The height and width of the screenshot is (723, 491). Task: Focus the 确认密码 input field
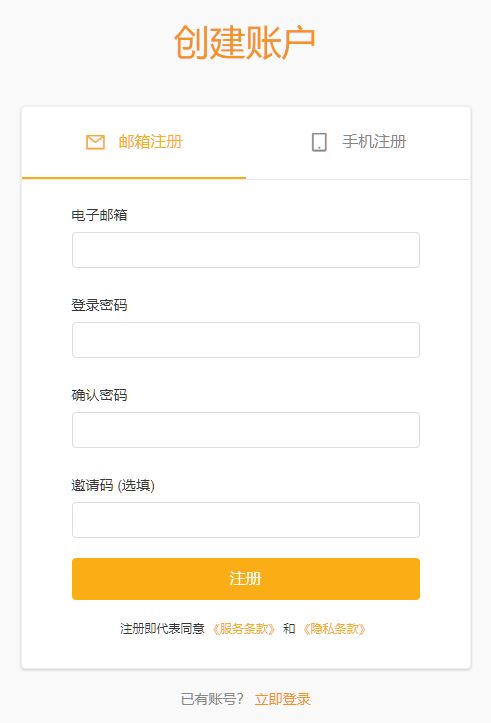click(246, 430)
